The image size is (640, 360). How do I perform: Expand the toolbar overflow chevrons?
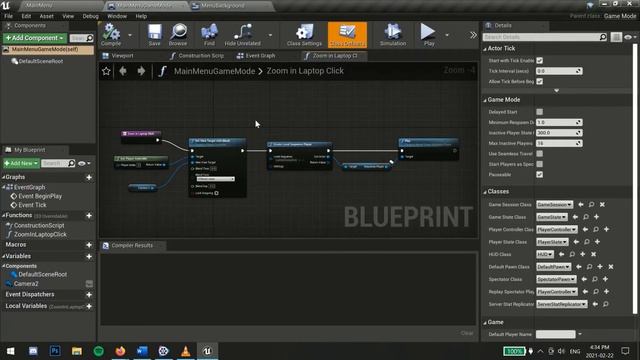click(473, 35)
